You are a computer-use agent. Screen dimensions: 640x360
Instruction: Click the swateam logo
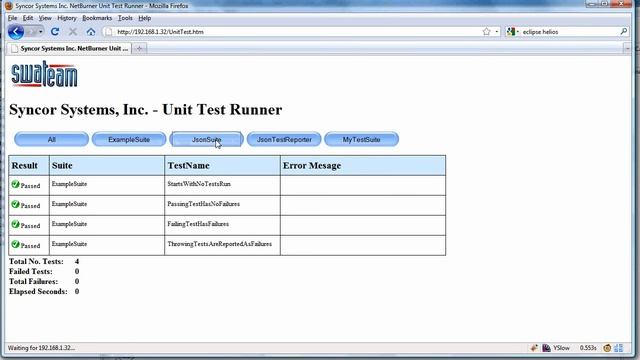pos(44,74)
